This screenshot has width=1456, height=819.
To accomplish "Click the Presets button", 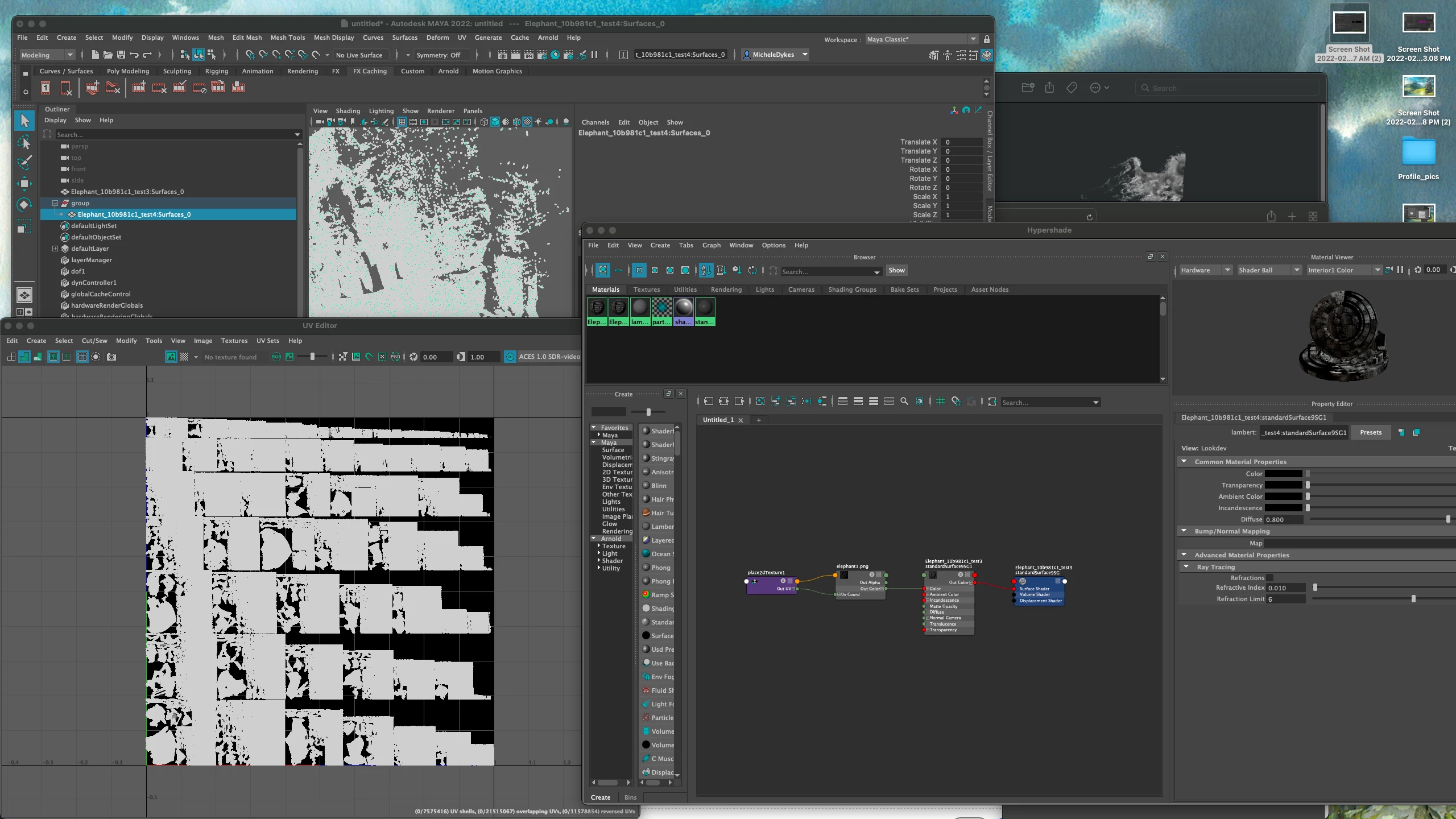I will pyautogui.click(x=1371, y=432).
